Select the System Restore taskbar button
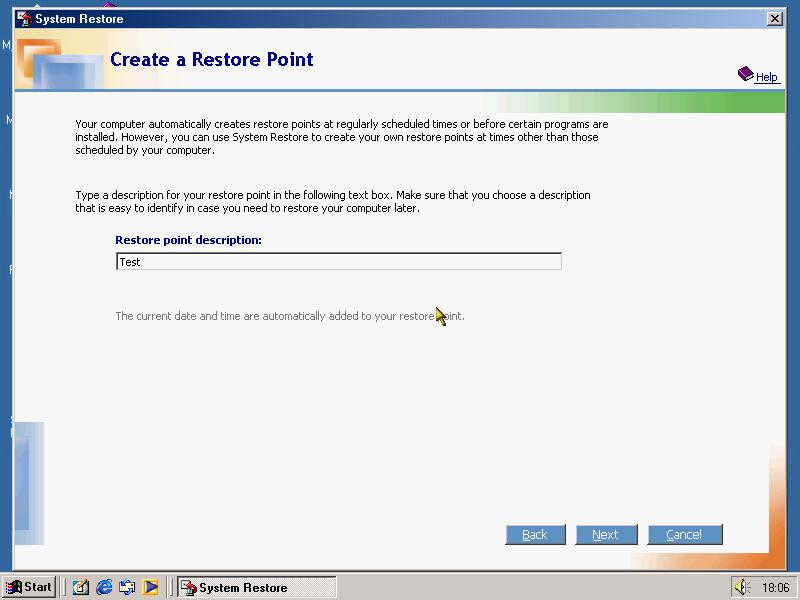Screen dimensions: 800x600 click(x=256, y=587)
